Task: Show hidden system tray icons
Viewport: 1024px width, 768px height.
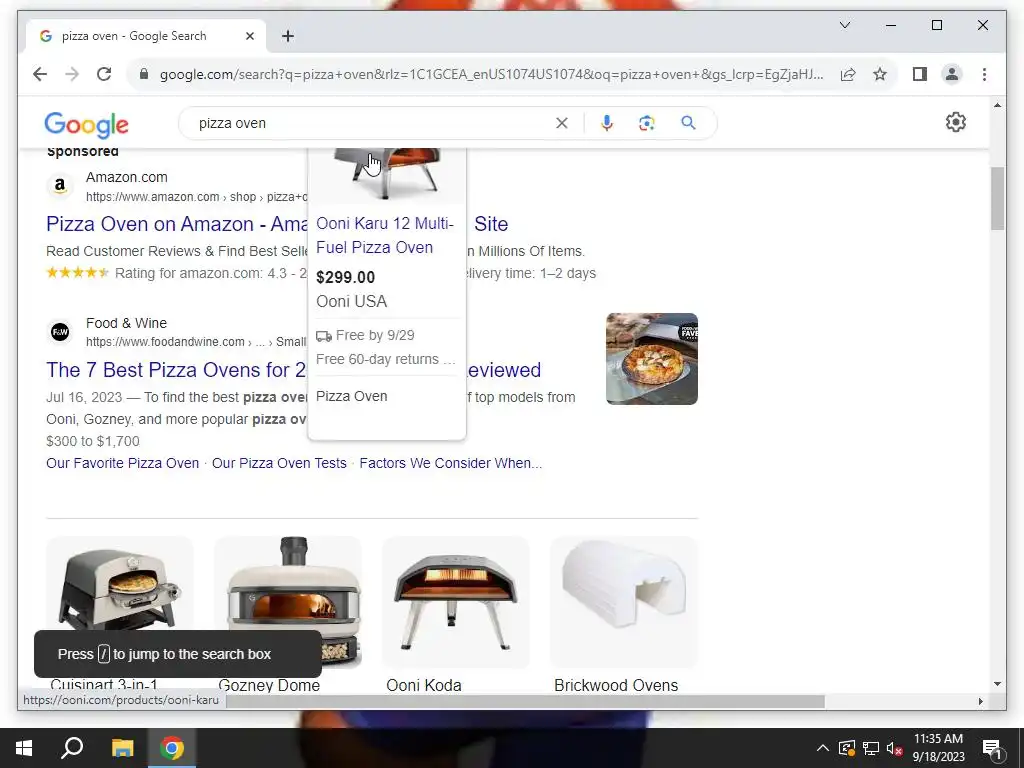Action: (x=822, y=748)
